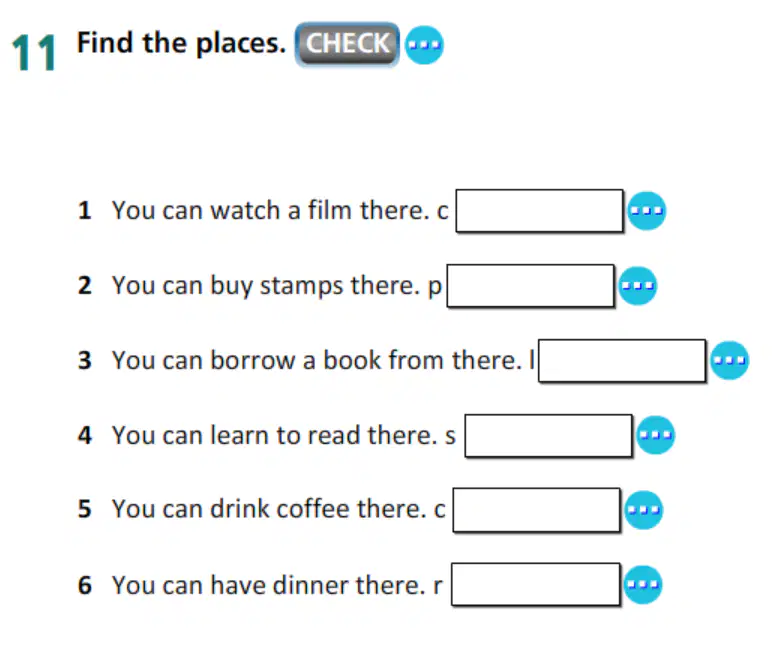Click the sentence 'You can buy stamps there.'
Image resolution: width=779 pixels, height=647 pixels.
tap(266, 286)
